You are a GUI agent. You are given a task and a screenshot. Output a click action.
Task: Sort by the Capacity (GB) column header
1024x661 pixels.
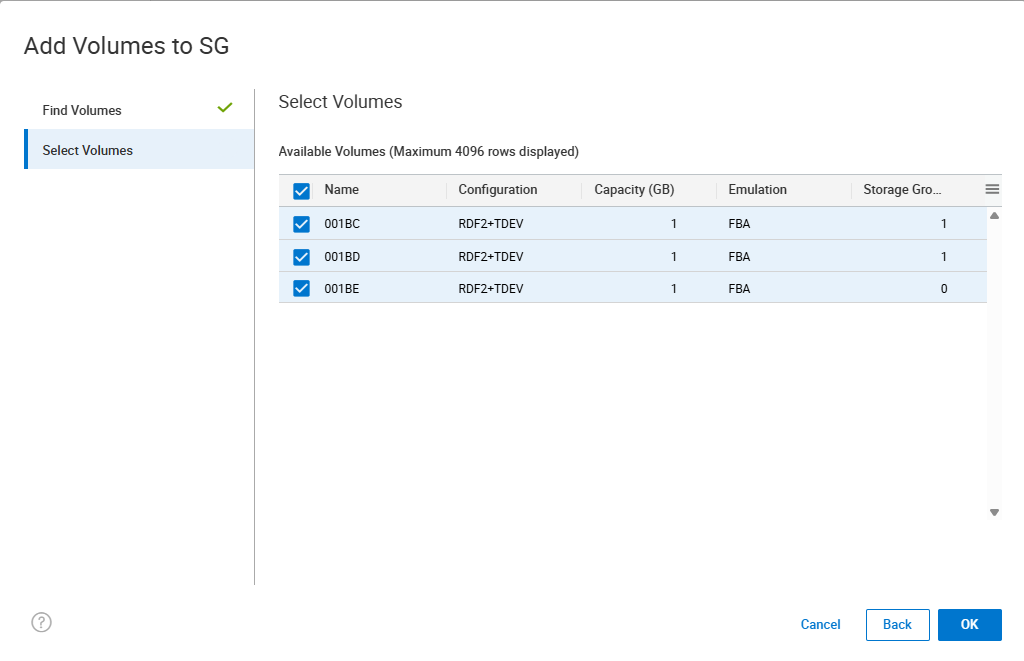point(634,190)
